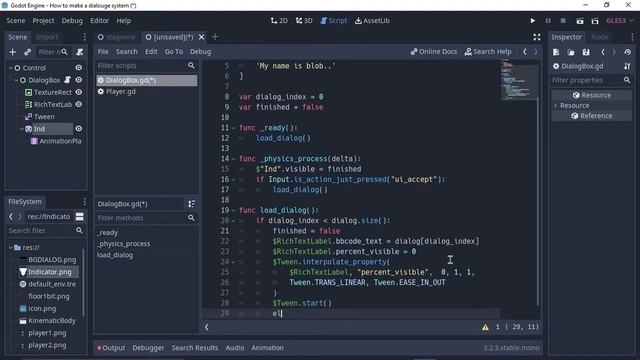Toggle alphabetical sorting of methods
The width and height of the screenshot is (640, 360).
191,204
